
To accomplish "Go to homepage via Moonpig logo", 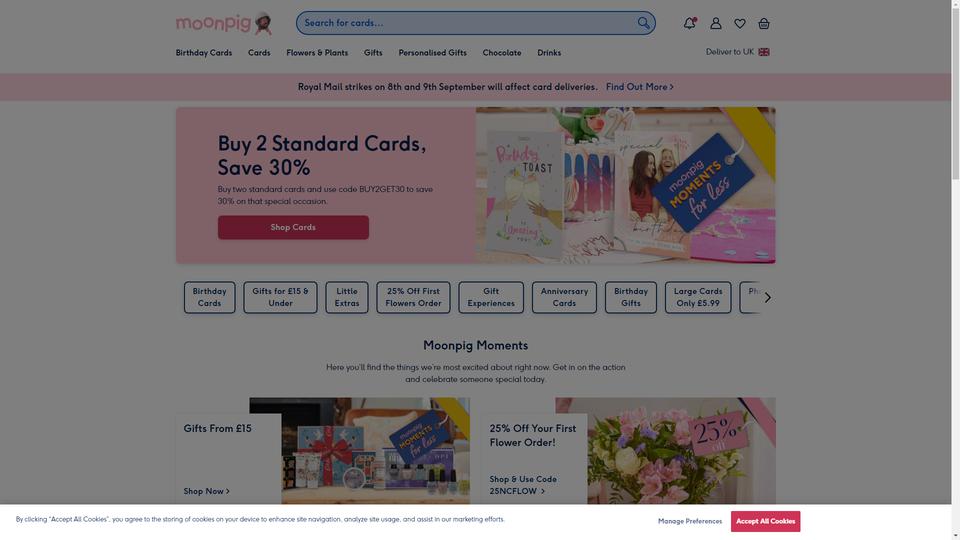I will point(223,23).
